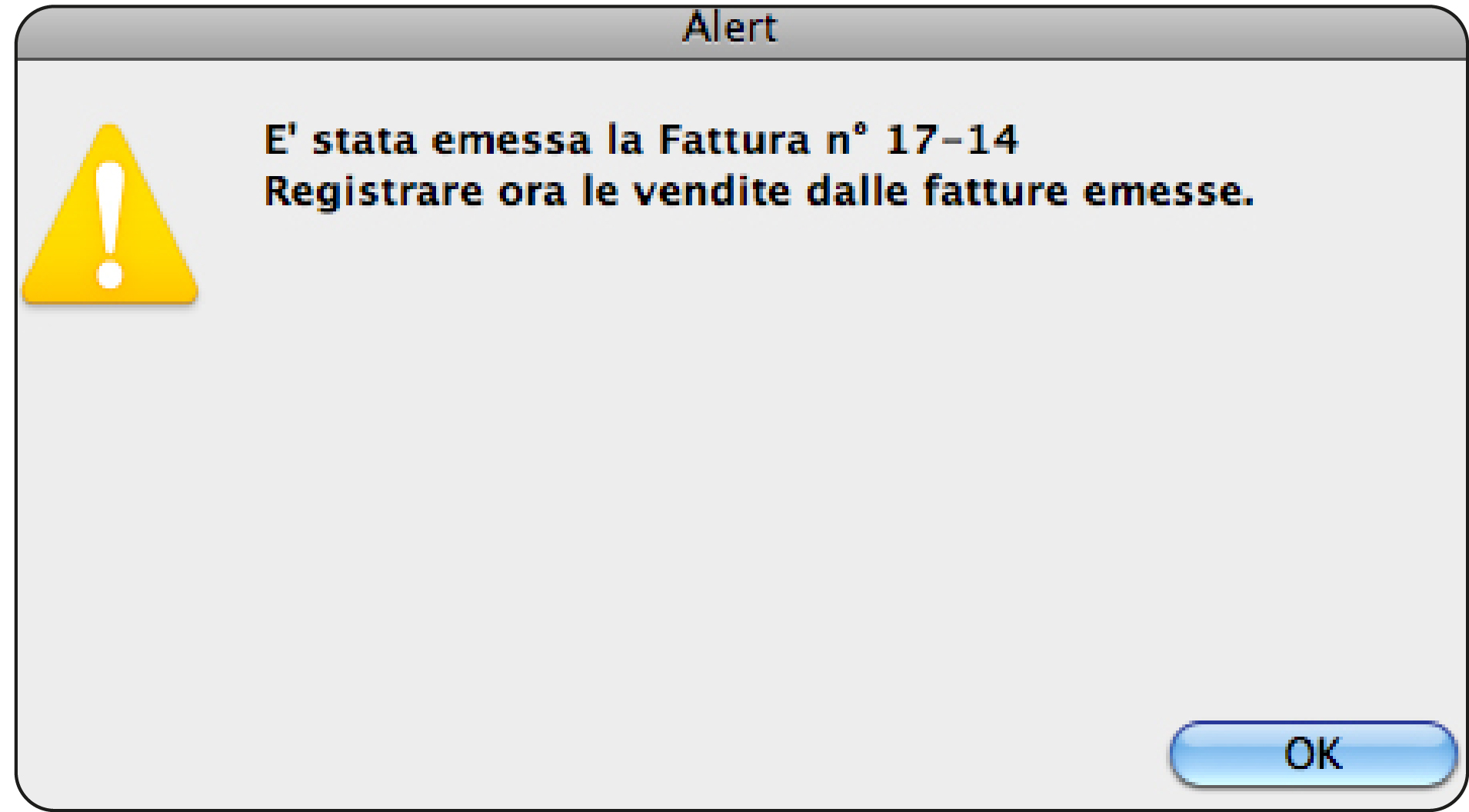This screenshot has height=812, width=1469.
Task: Select the invoice number 17-14 in the message
Action: click(x=952, y=140)
